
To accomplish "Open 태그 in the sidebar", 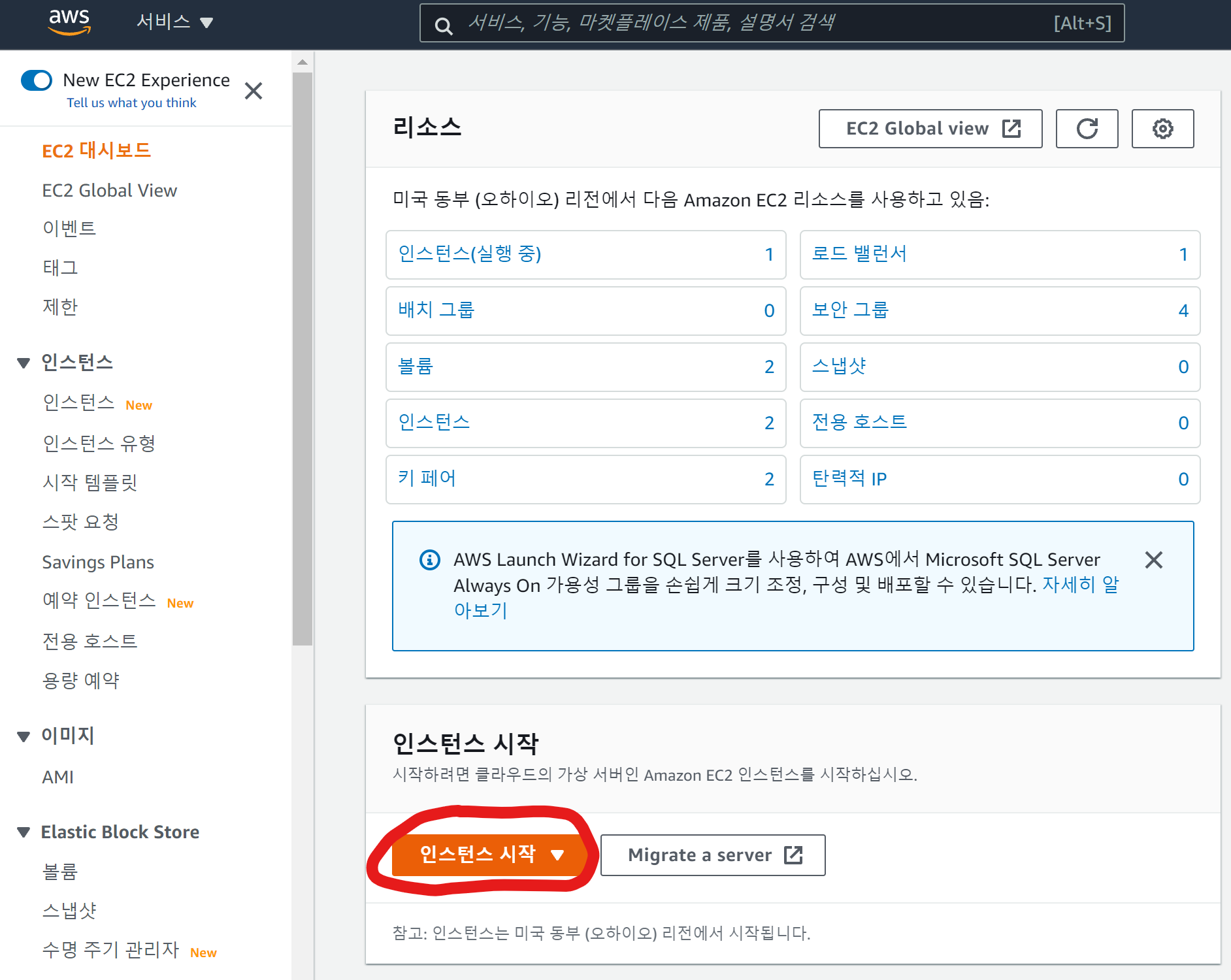I will click(x=60, y=267).
